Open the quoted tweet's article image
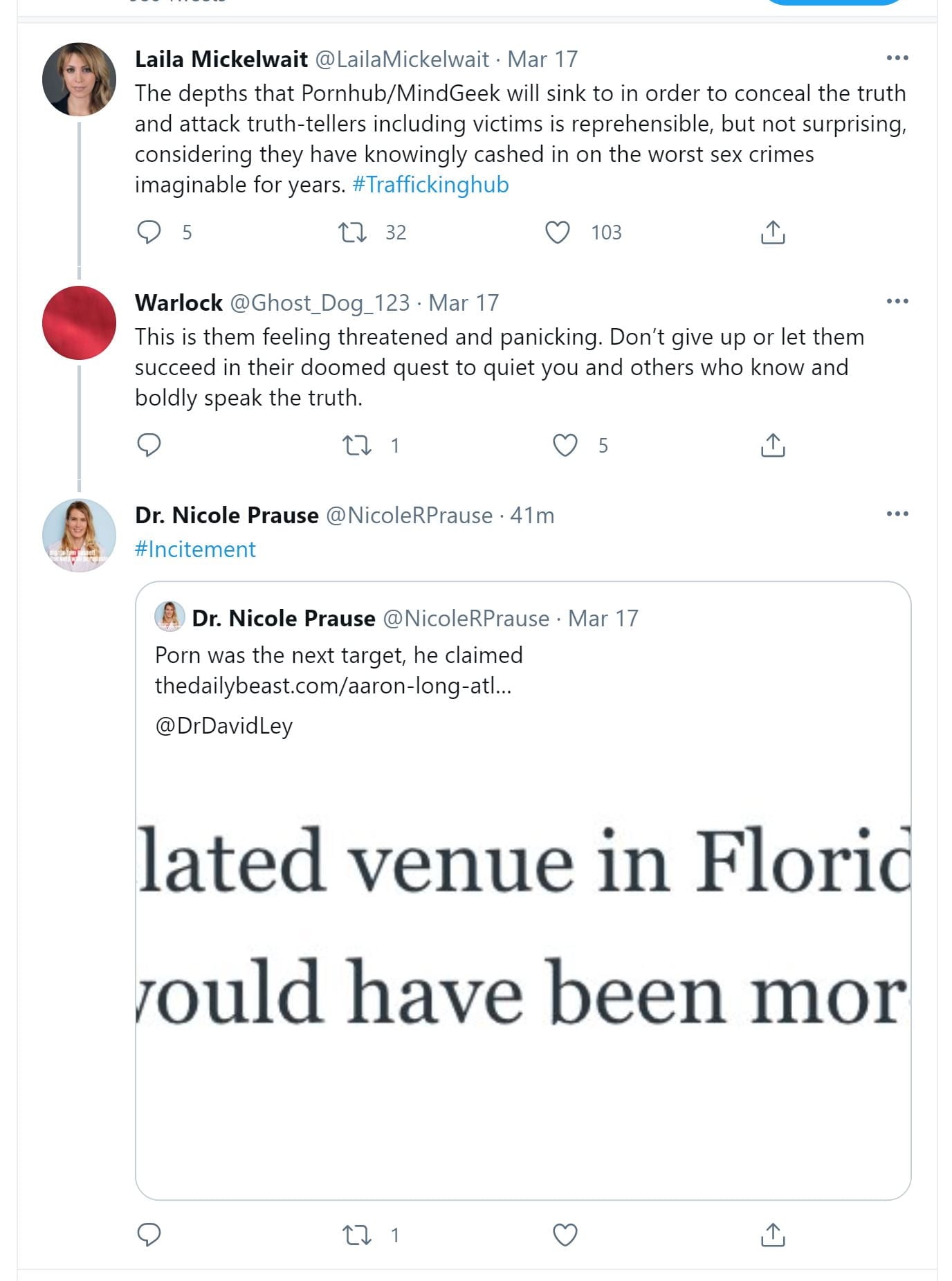The image size is (952, 1281). pos(523,969)
